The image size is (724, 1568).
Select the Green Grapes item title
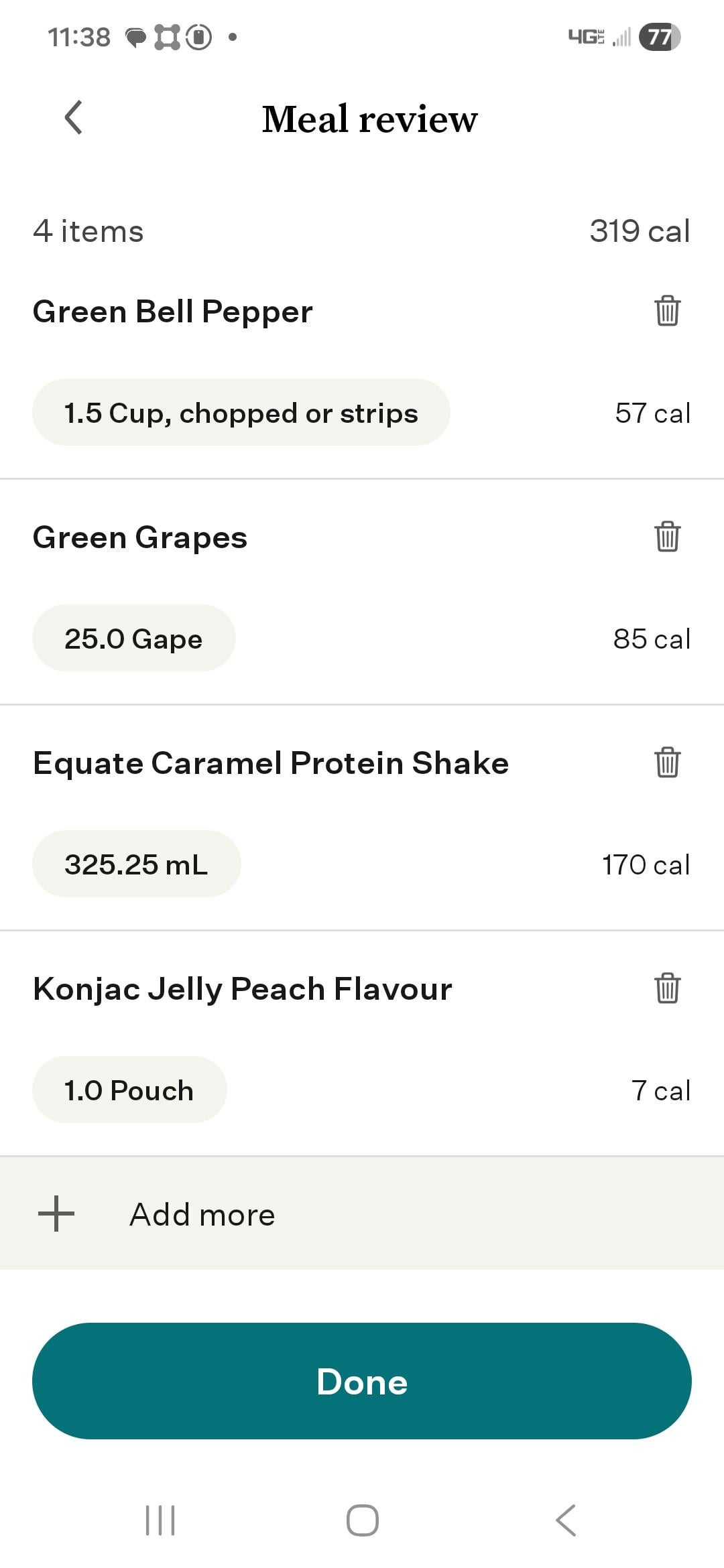pos(140,537)
